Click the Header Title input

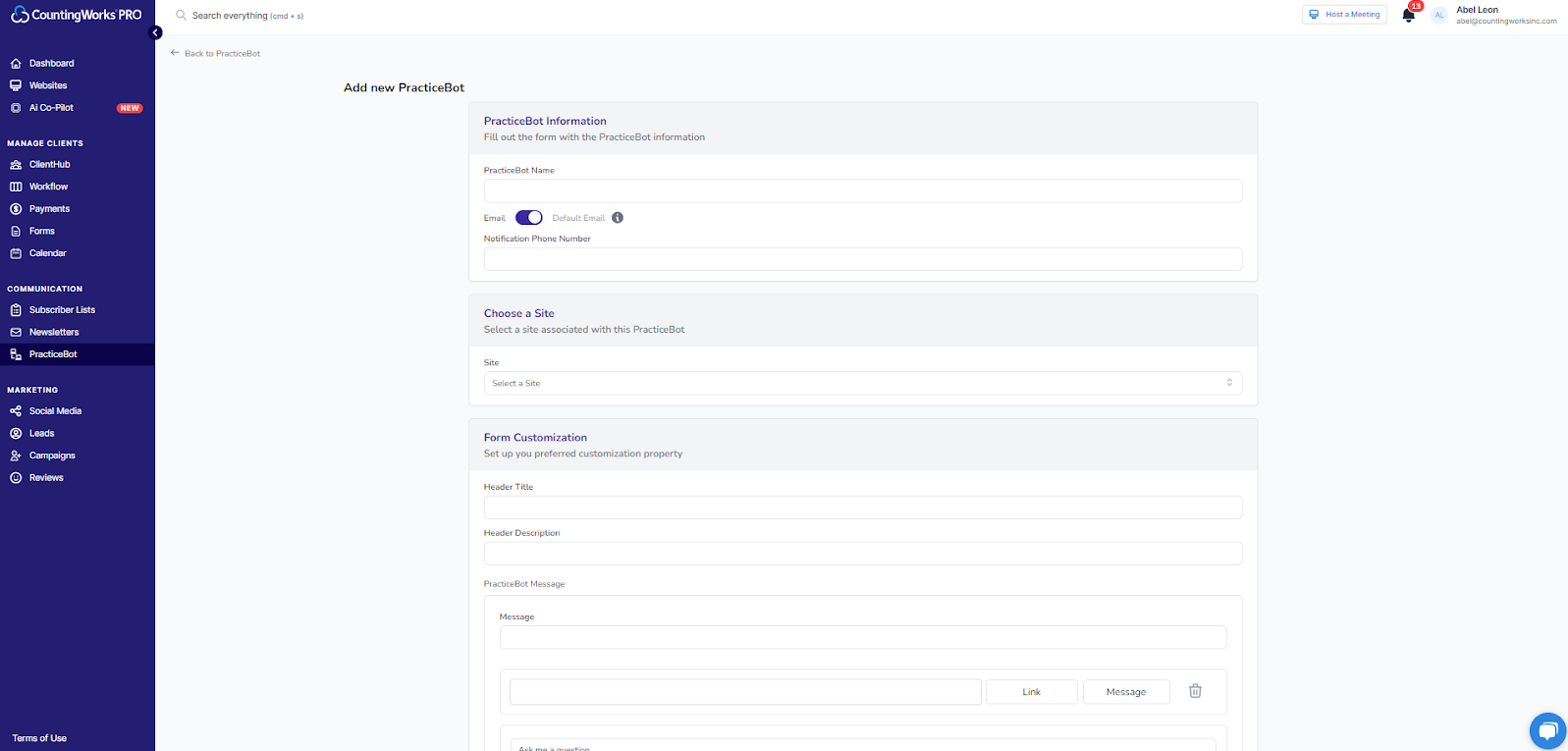tap(863, 508)
